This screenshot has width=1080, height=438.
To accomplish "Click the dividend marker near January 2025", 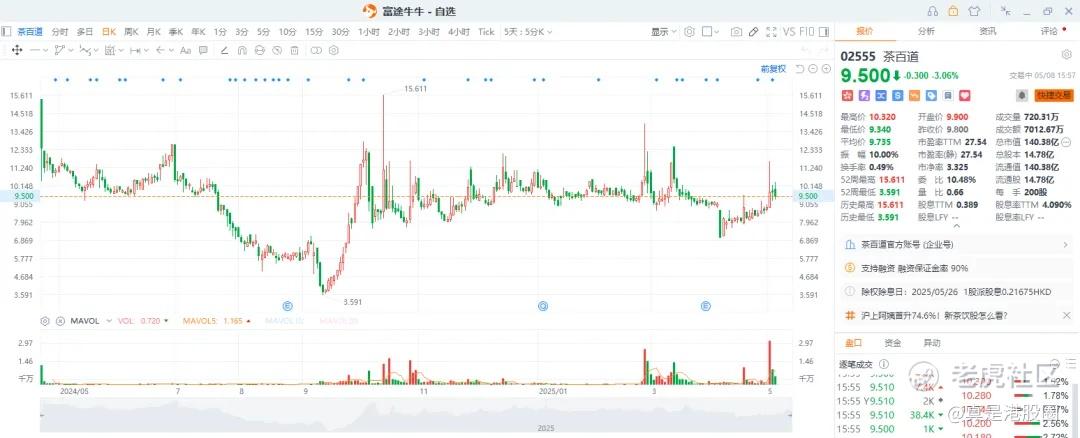I will (x=543, y=306).
